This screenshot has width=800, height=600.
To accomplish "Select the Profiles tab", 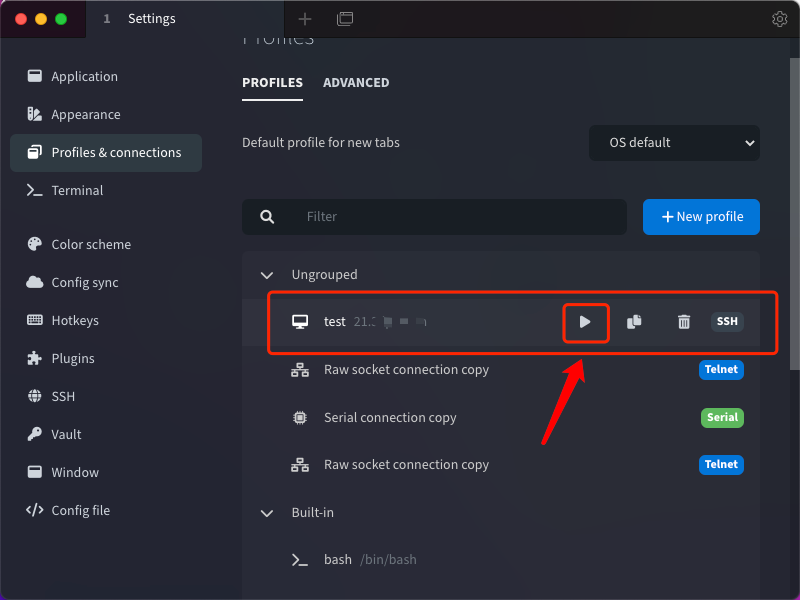I will coord(272,83).
